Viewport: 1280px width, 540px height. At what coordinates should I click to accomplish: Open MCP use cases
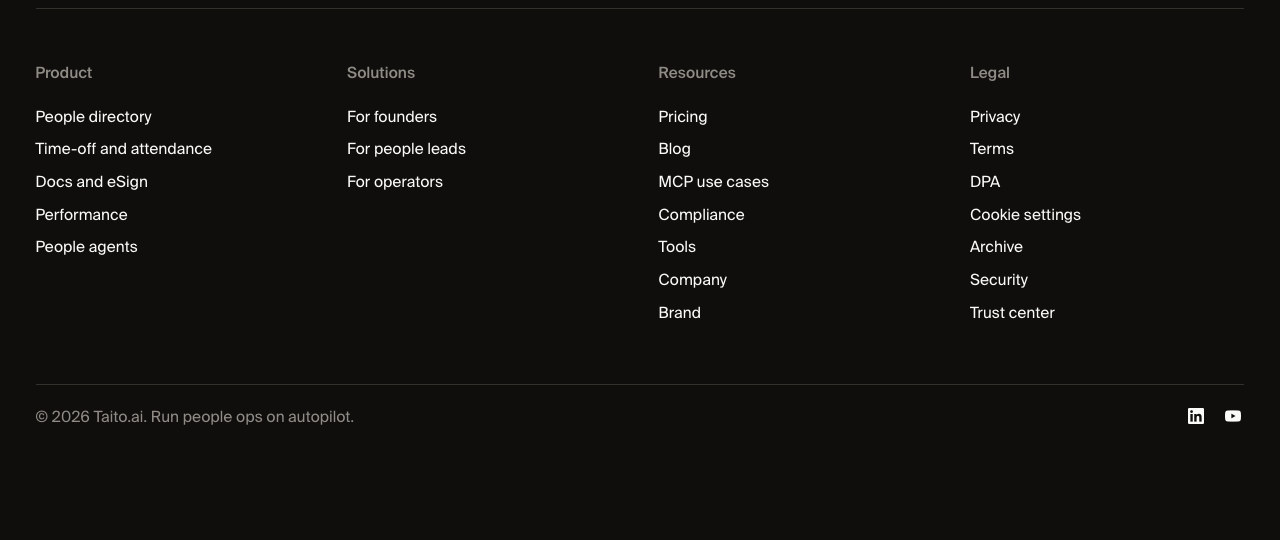click(x=714, y=182)
